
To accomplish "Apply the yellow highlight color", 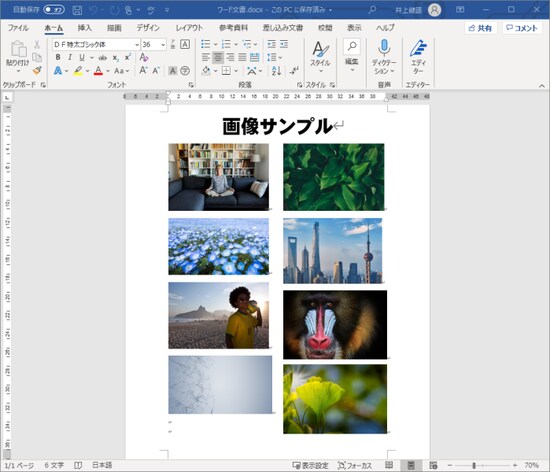I will [x=78, y=71].
